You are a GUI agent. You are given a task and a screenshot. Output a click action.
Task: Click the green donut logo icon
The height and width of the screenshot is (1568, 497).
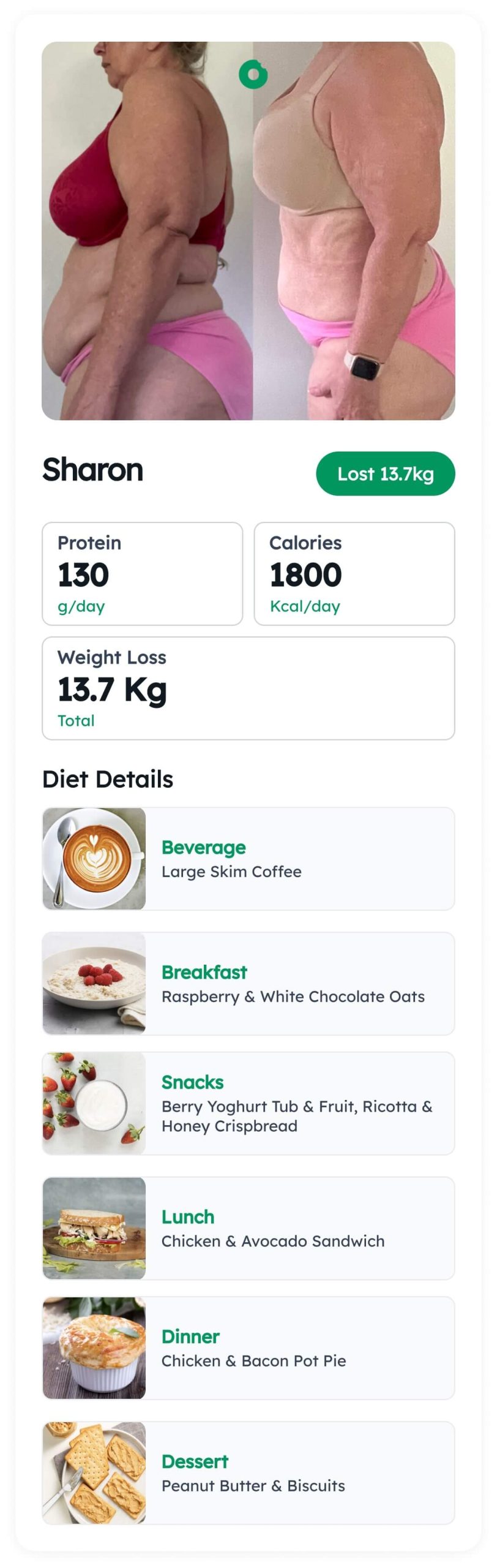tap(253, 75)
